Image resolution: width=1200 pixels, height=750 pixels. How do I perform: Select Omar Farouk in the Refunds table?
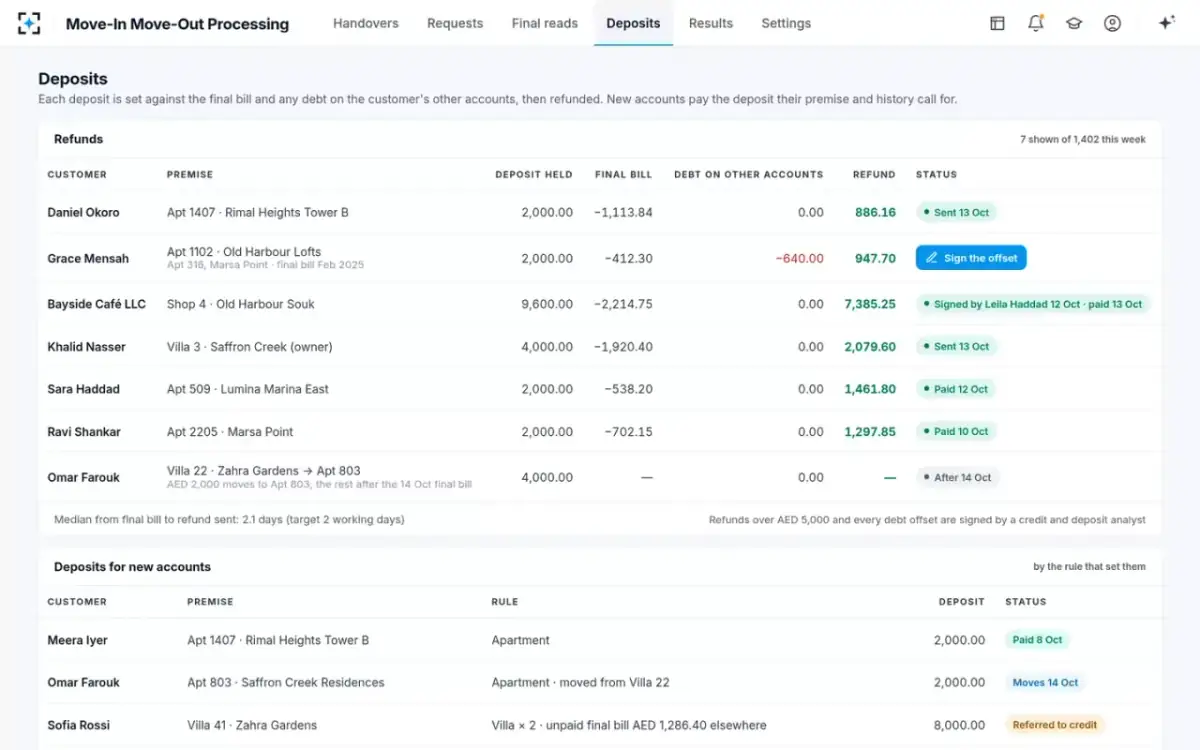pos(83,477)
